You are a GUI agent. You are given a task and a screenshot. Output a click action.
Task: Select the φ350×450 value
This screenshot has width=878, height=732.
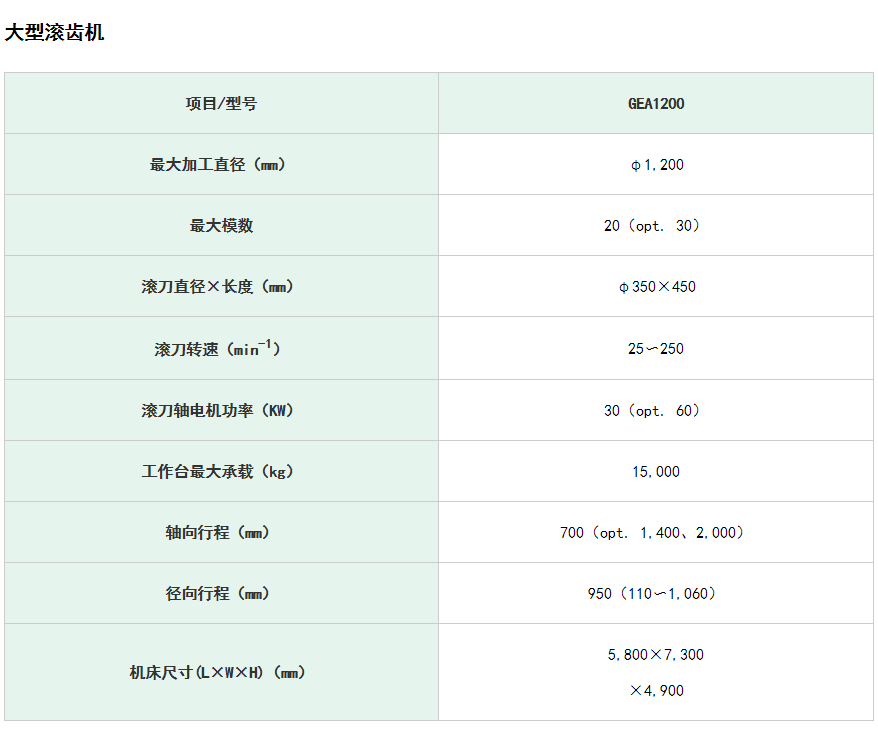tap(656, 287)
